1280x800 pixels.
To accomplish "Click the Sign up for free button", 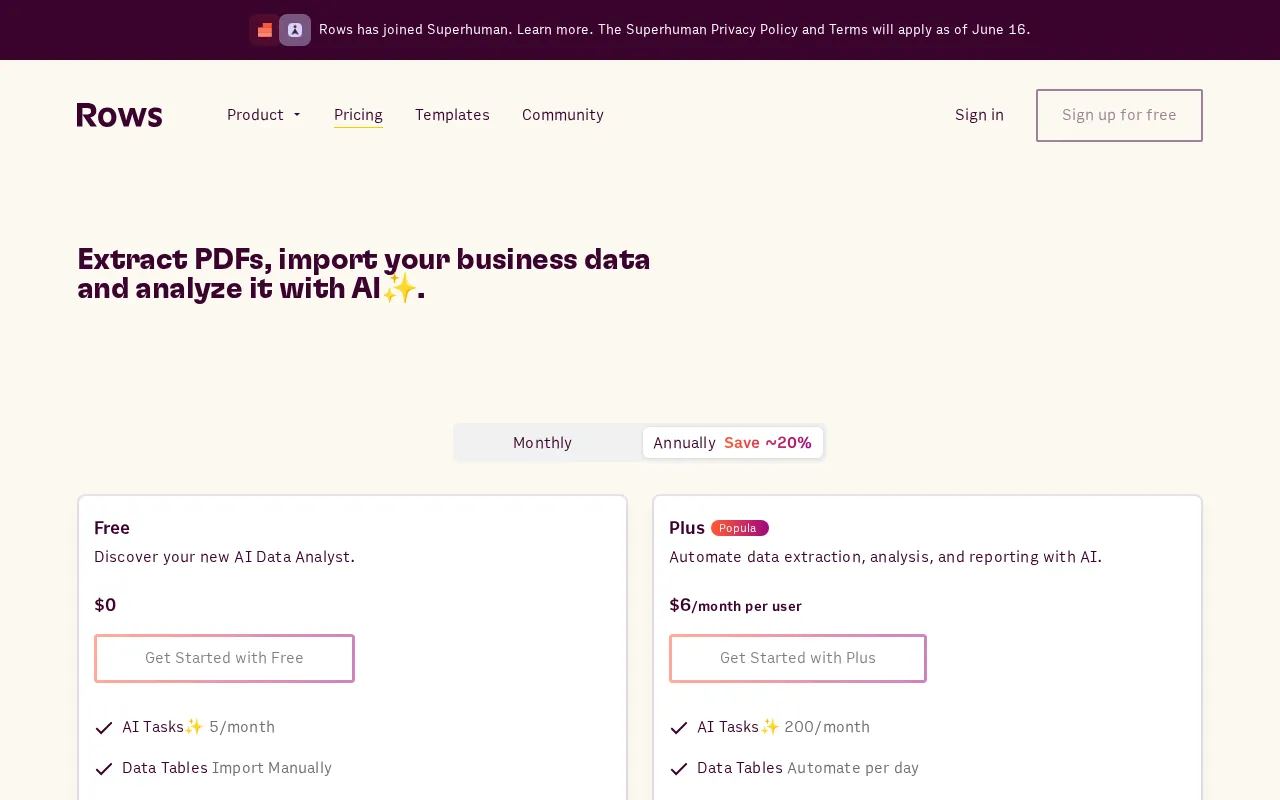I will (x=1119, y=115).
